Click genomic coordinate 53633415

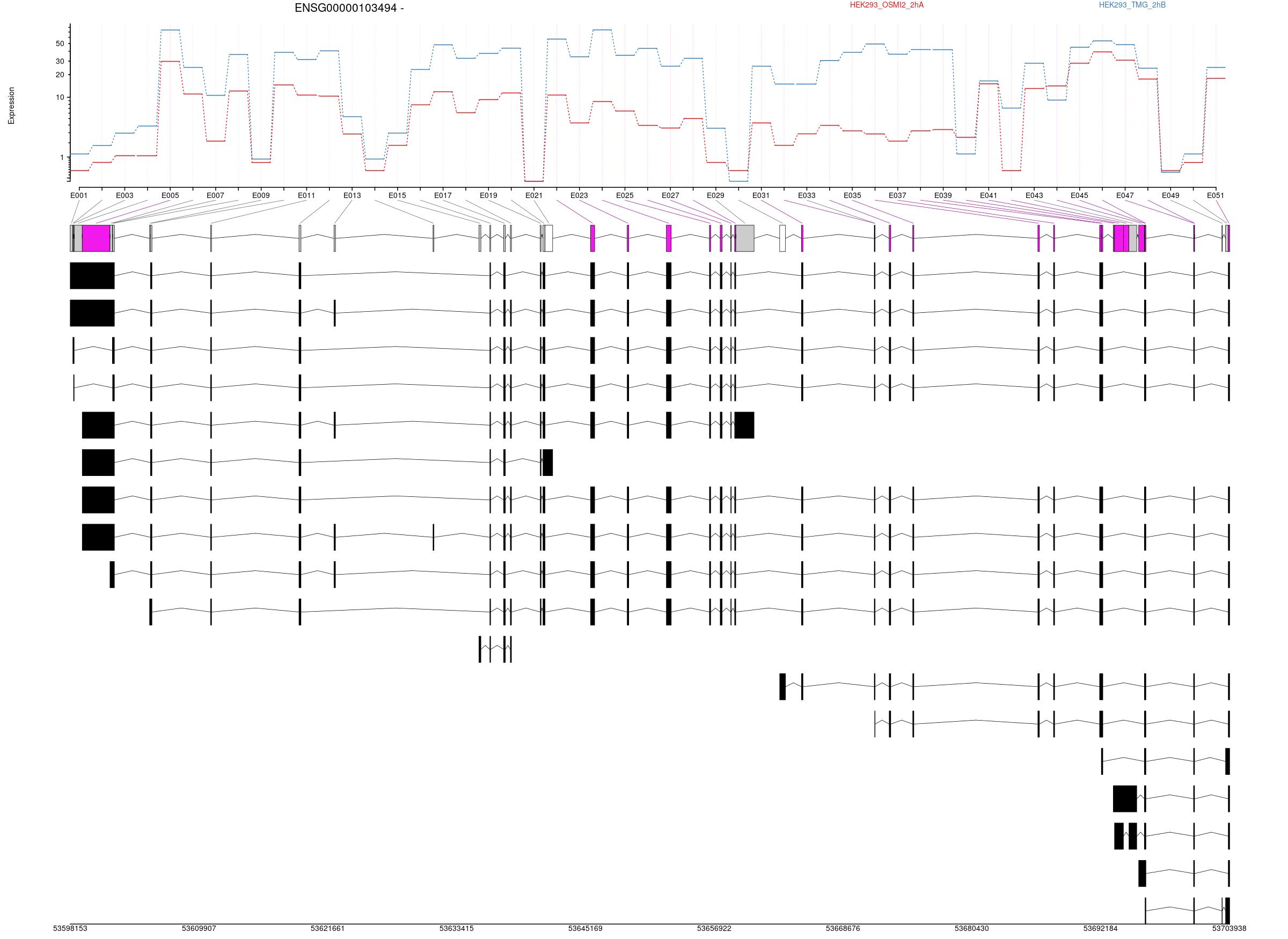(456, 929)
